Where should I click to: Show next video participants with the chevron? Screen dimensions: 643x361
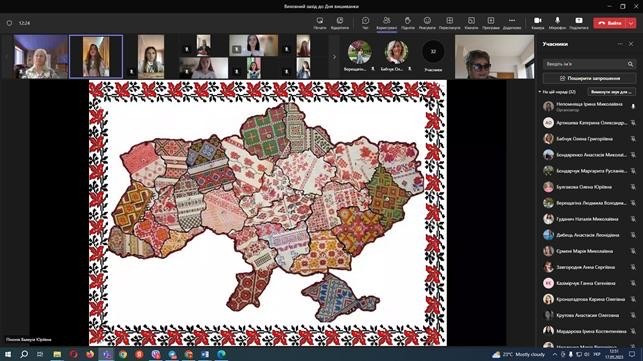point(334,57)
